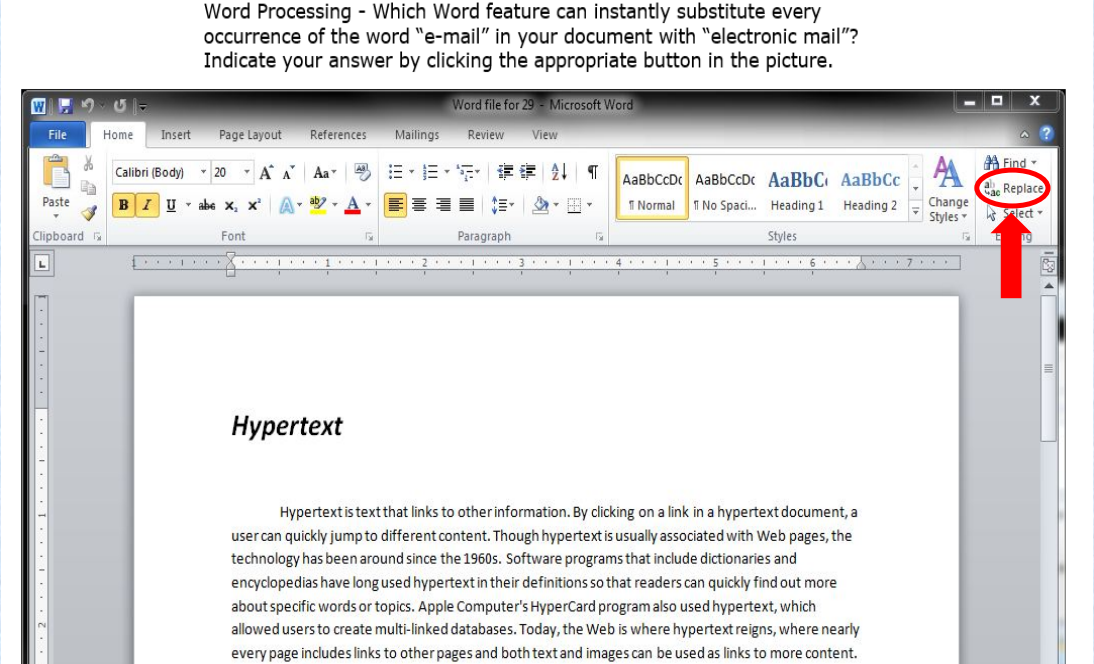The height and width of the screenshot is (664, 1094).
Task: Click the Save icon in Quick Access Toolbar
Action: pyautogui.click(x=65, y=105)
